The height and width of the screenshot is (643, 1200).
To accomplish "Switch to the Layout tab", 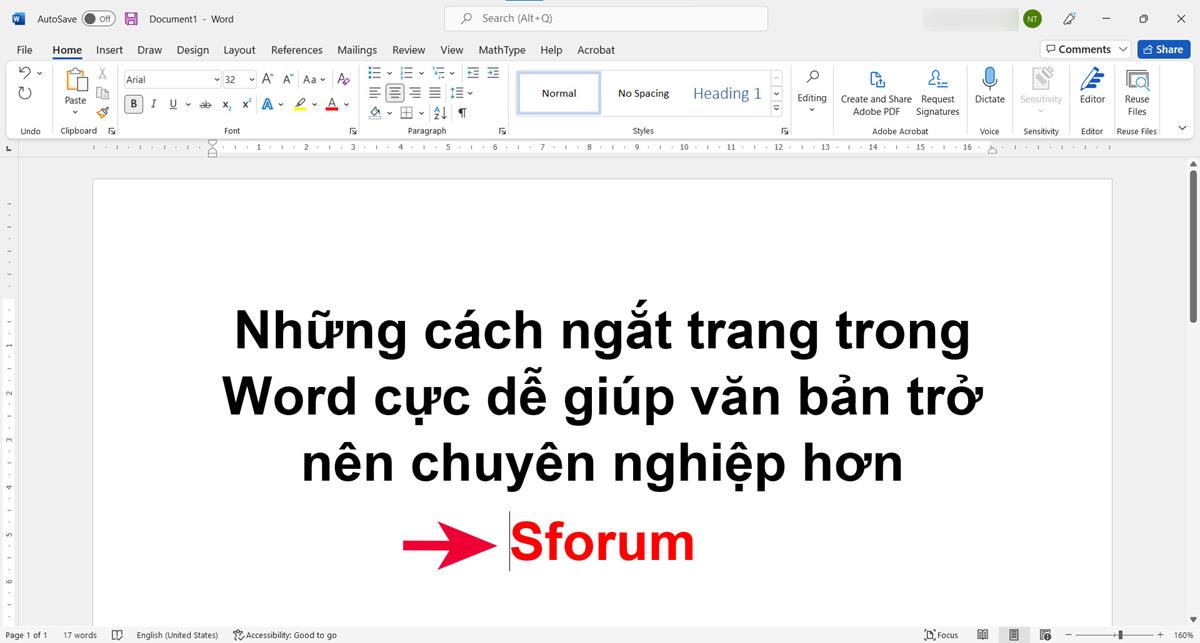I will 239,50.
